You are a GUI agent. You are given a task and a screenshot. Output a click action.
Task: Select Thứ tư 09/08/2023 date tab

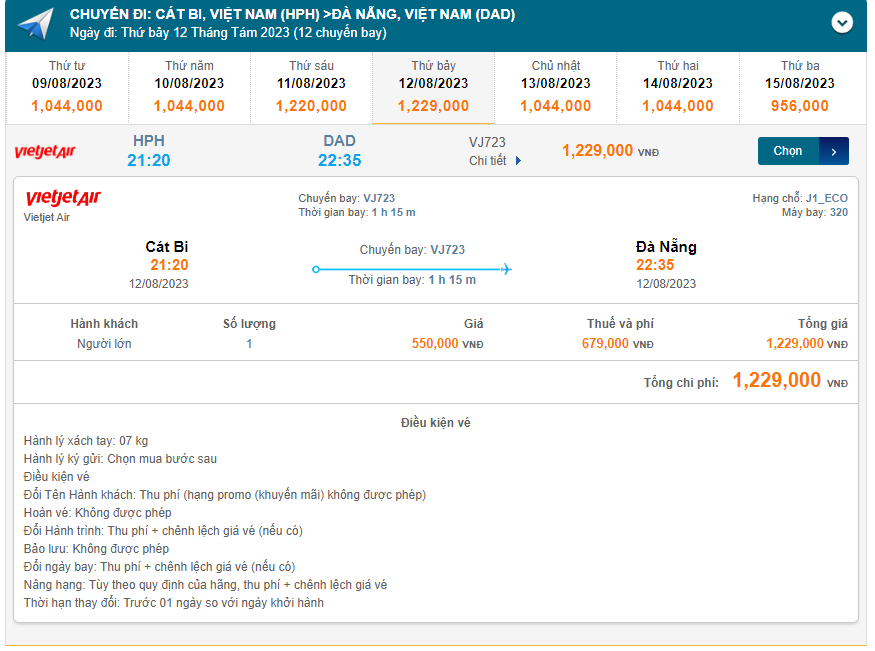(x=67, y=86)
